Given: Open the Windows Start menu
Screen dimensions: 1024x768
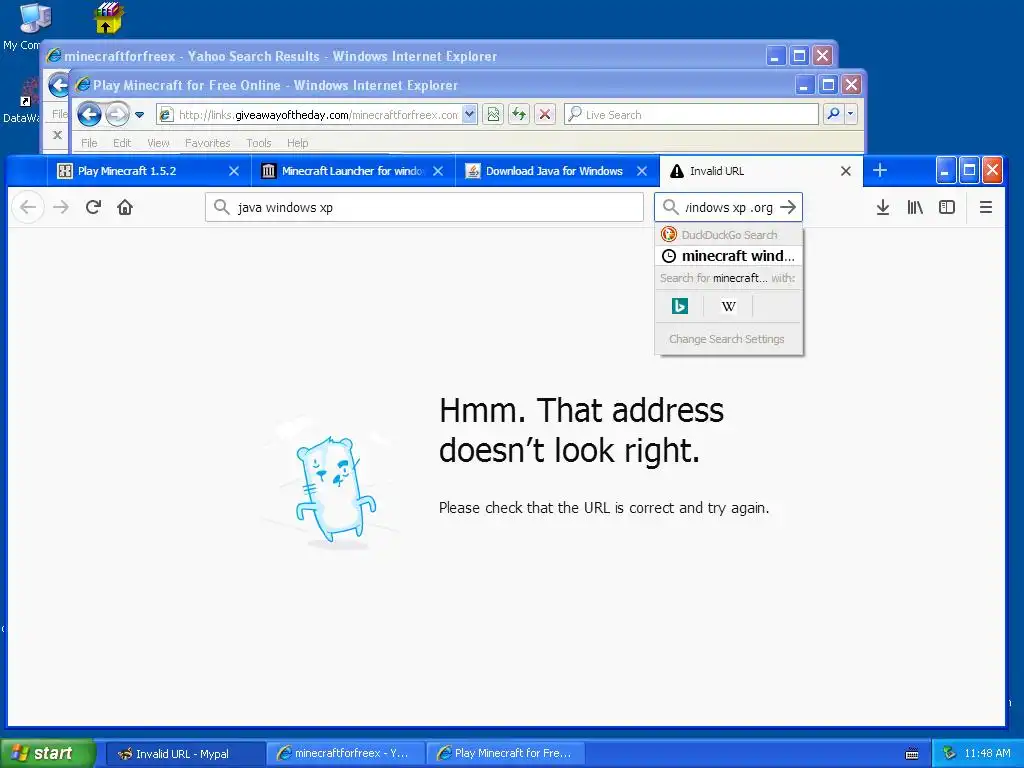Looking at the screenshot, I should 48,754.
